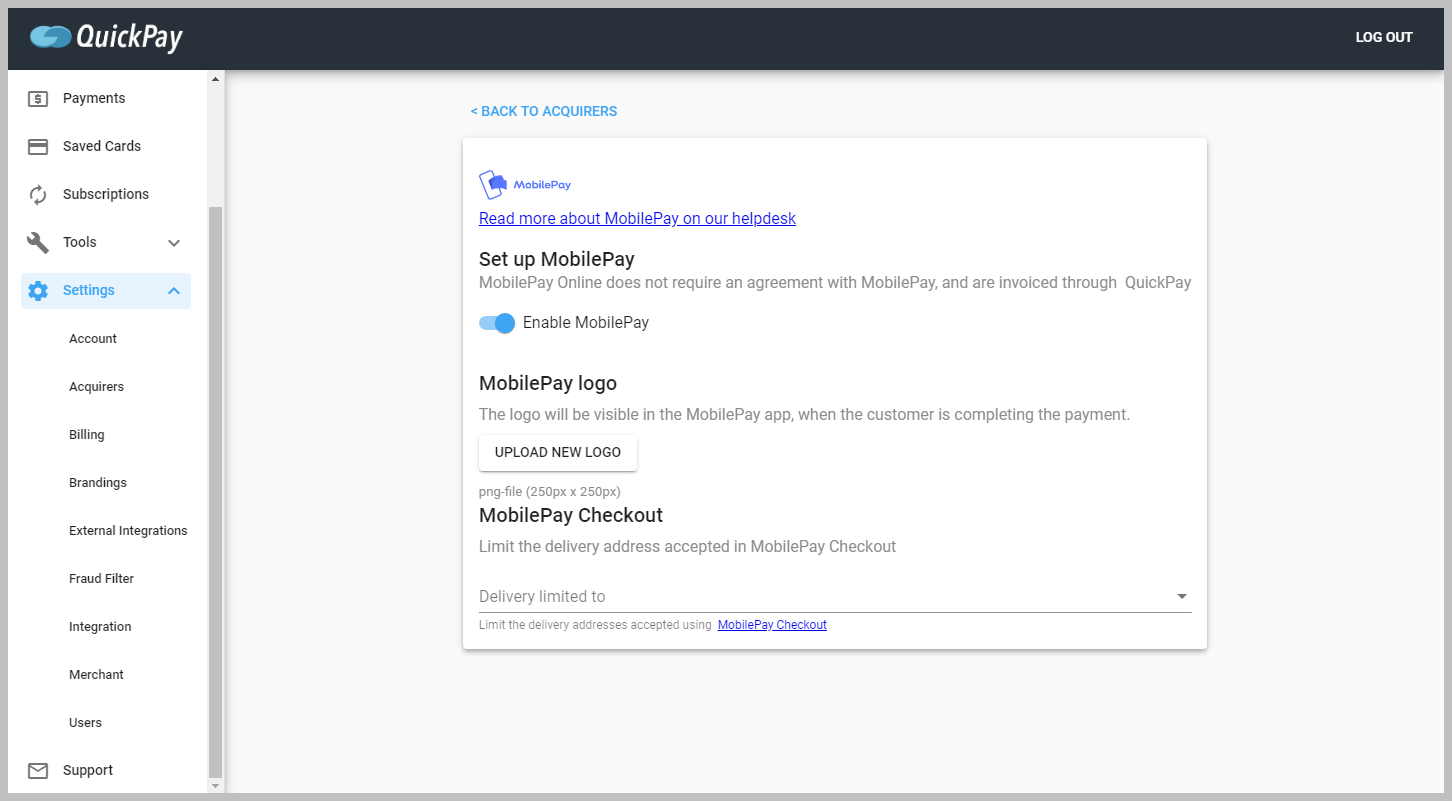Open Payments in the sidebar
Image resolution: width=1452 pixels, height=801 pixels.
click(106, 98)
